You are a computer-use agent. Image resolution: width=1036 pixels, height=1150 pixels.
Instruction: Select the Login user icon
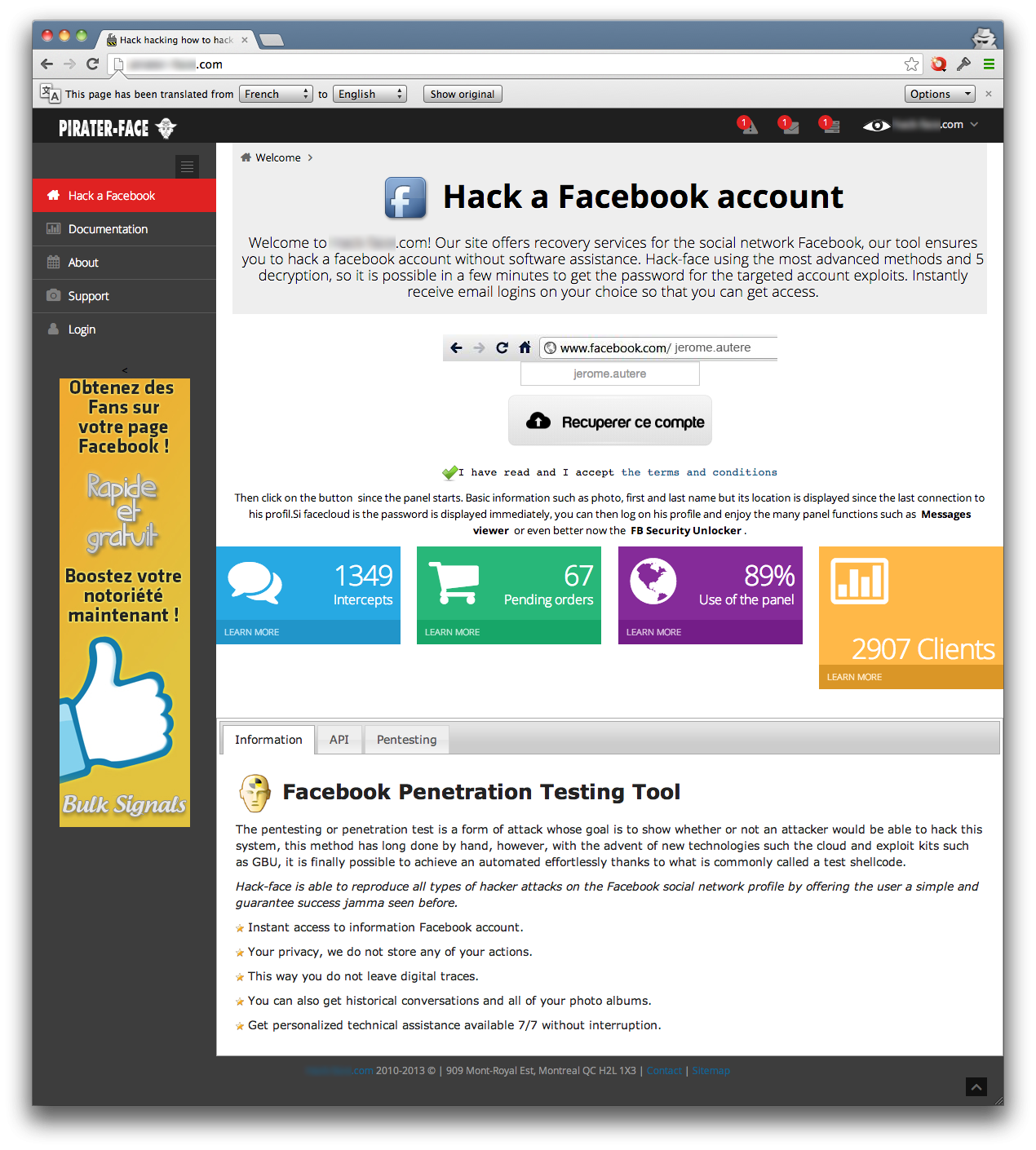tap(53, 329)
